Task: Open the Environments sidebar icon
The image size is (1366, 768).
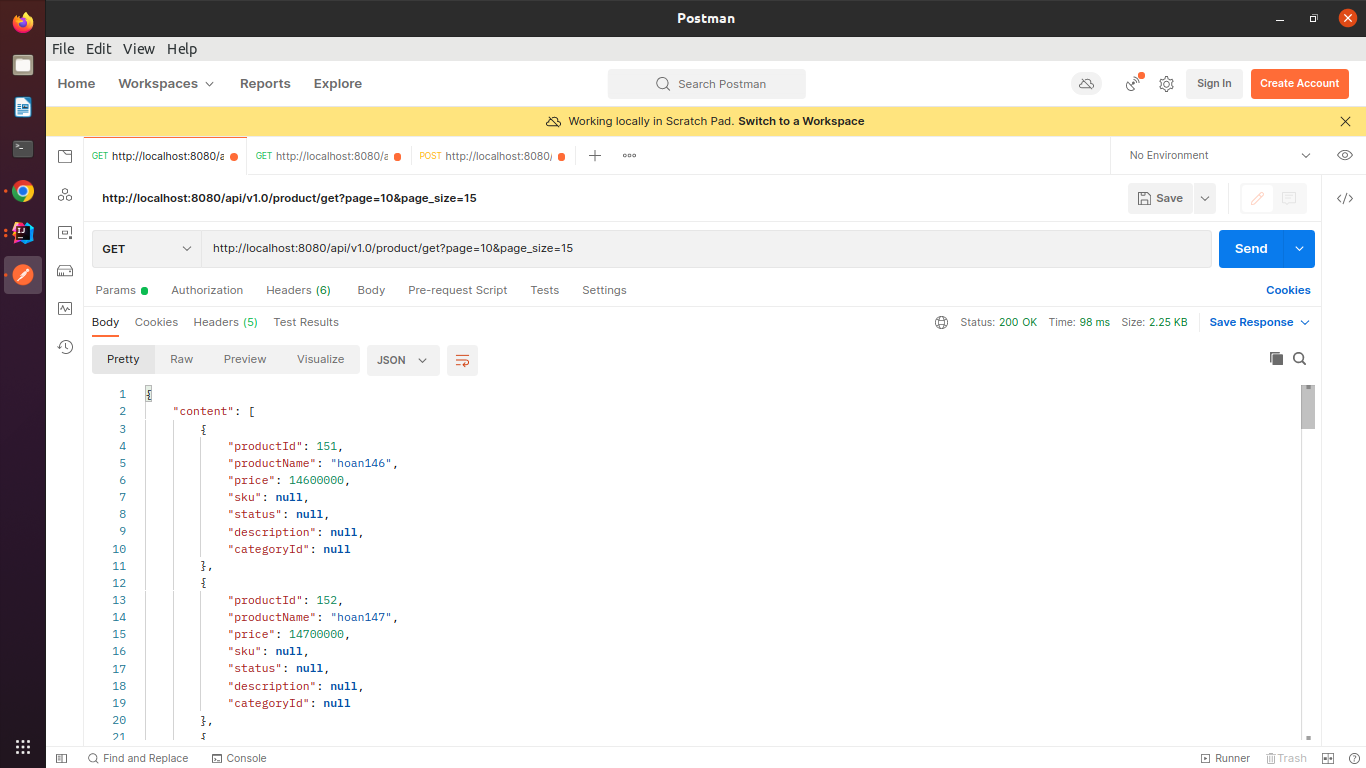Action: coord(65,232)
